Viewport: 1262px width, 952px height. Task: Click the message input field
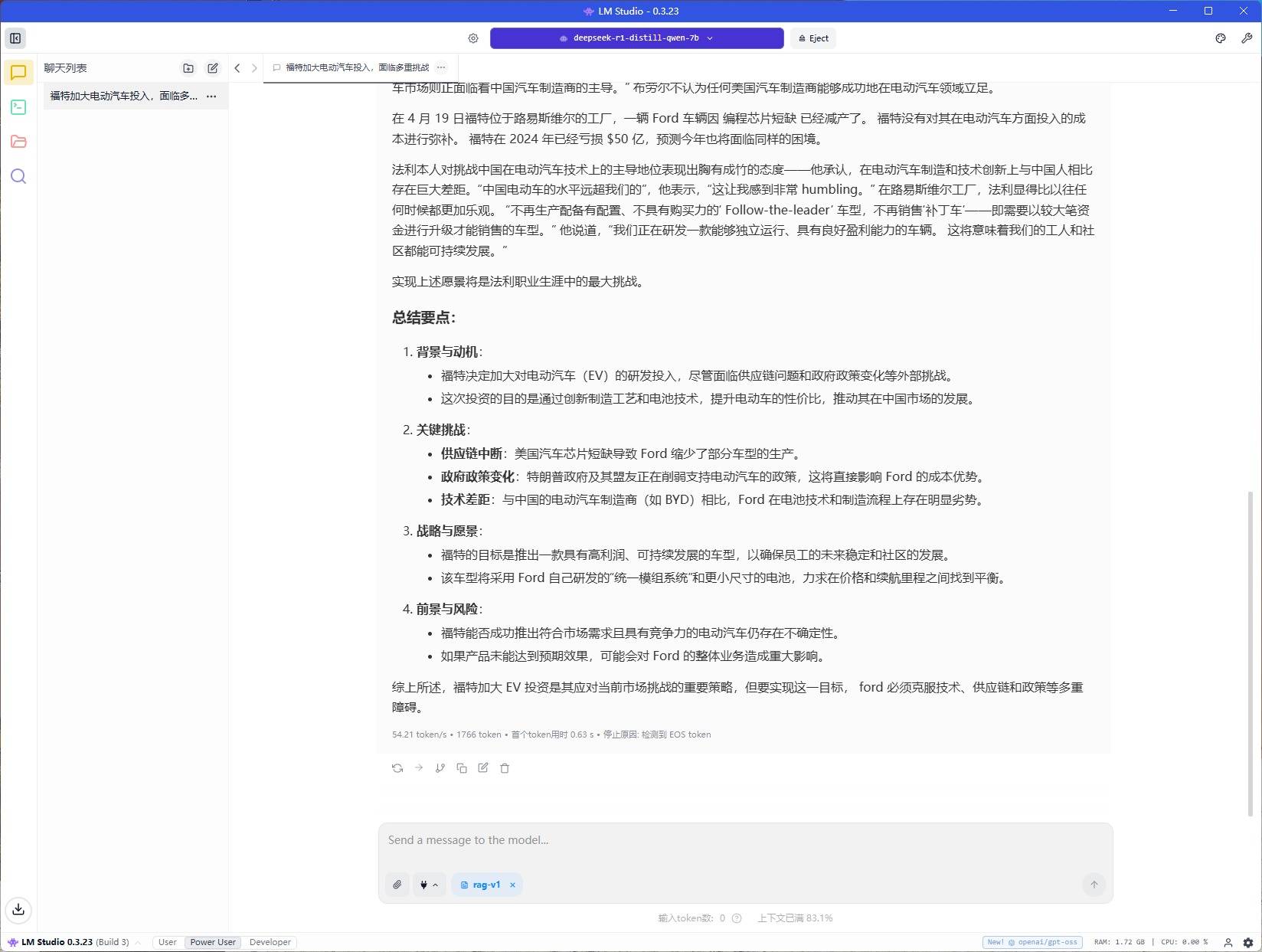tap(744, 840)
